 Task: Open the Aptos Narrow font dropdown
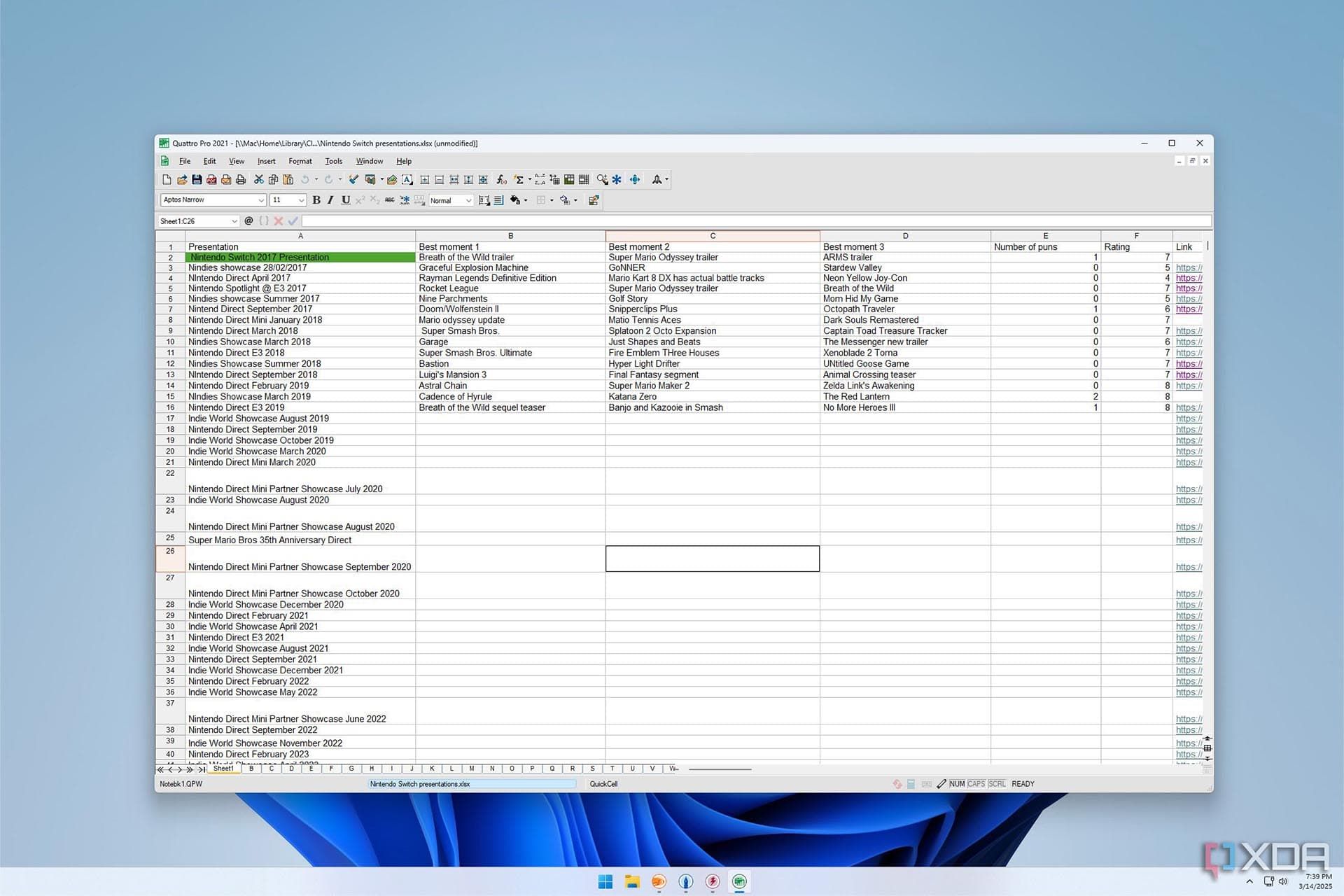pyautogui.click(x=261, y=200)
